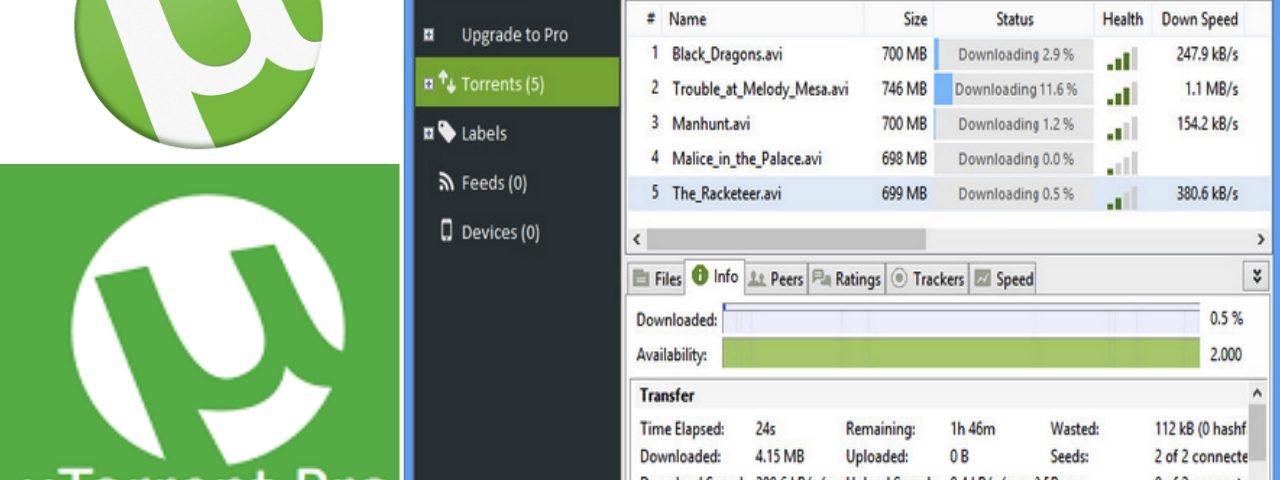Image resolution: width=1280 pixels, height=480 pixels.
Task: Click Black_Dragons.avi progress bar at 2.9 %
Action: [1015, 54]
